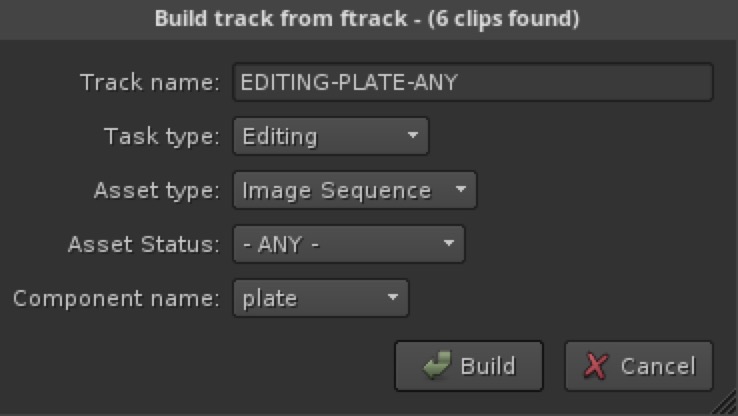Click the arrow on Asset type combo box
The image size is (738, 416).
click(x=461, y=189)
